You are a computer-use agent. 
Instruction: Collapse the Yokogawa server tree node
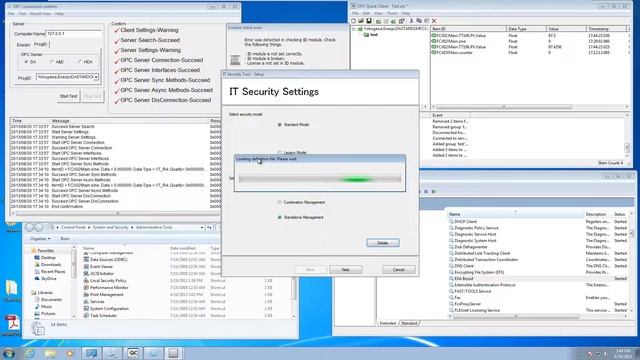click(354, 29)
